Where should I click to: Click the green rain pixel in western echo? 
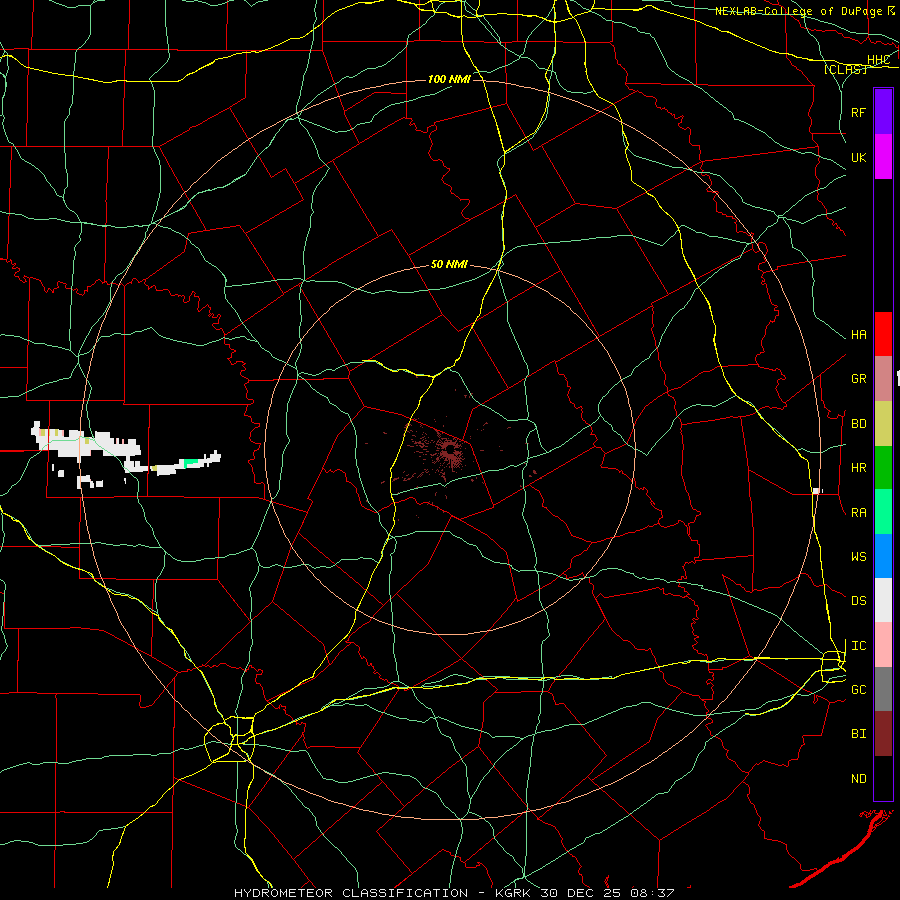point(191,463)
